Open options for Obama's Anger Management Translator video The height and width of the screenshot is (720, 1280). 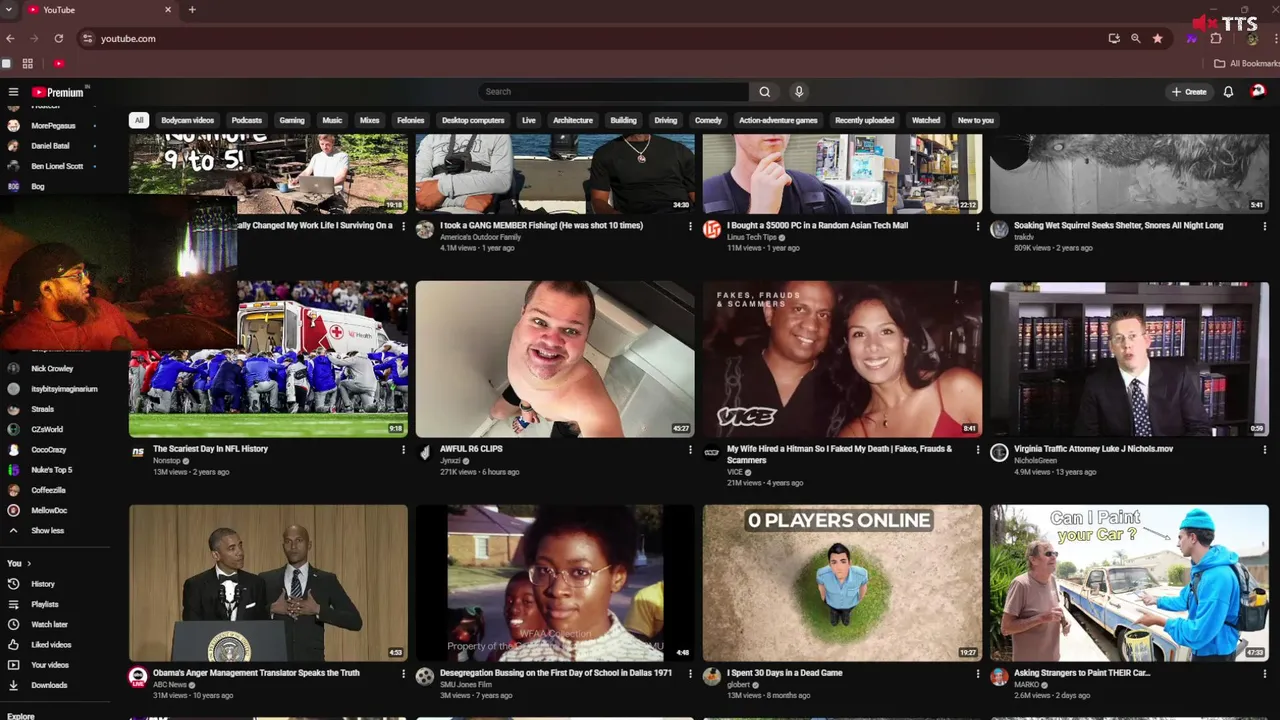pyautogui.click(x=403, y=674)
